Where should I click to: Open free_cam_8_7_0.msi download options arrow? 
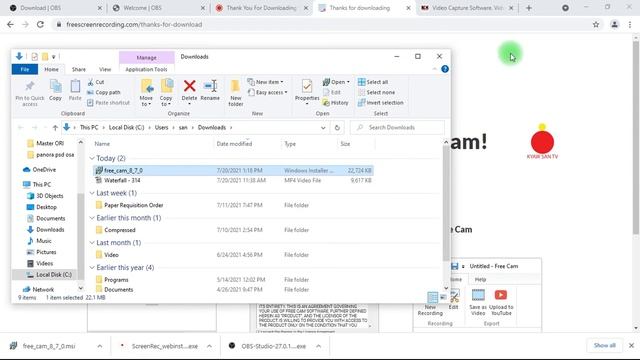[x=100, y=346]
